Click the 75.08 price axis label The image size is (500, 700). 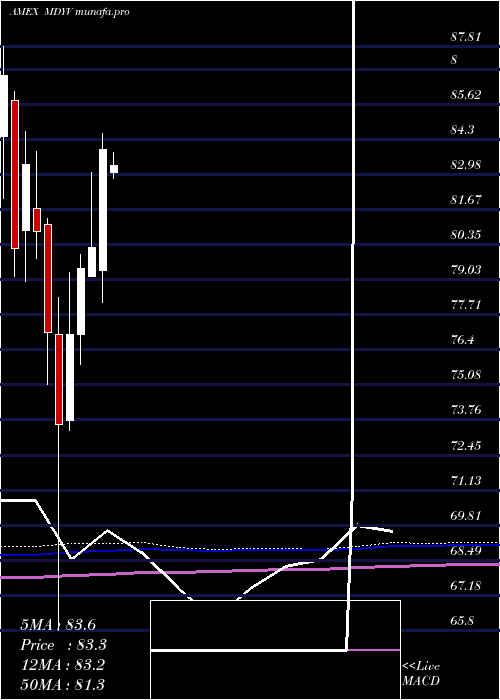pos(466,375)
